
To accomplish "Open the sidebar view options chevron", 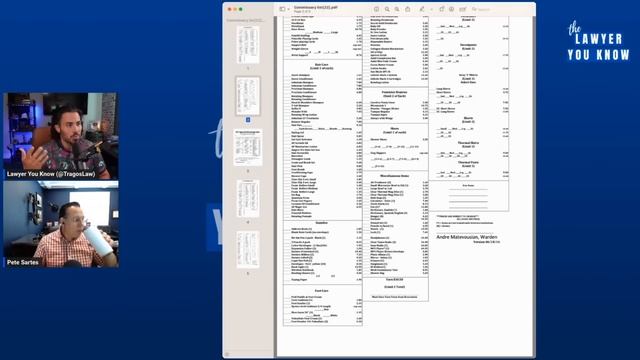I will point(288,9).
